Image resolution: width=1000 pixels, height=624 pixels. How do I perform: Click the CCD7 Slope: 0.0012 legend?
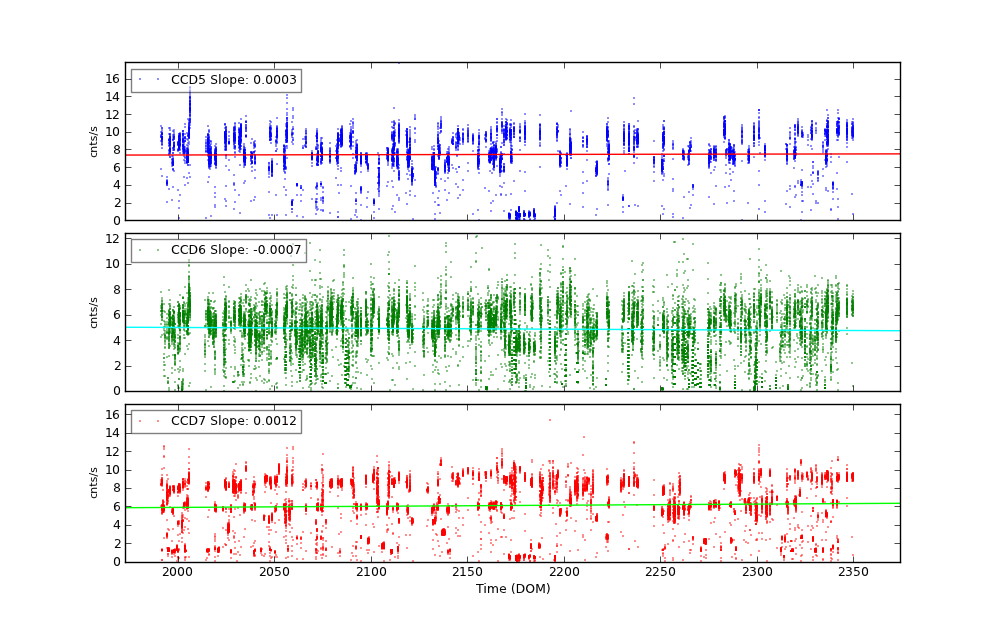pyautogui.click(x=216, y=421)
